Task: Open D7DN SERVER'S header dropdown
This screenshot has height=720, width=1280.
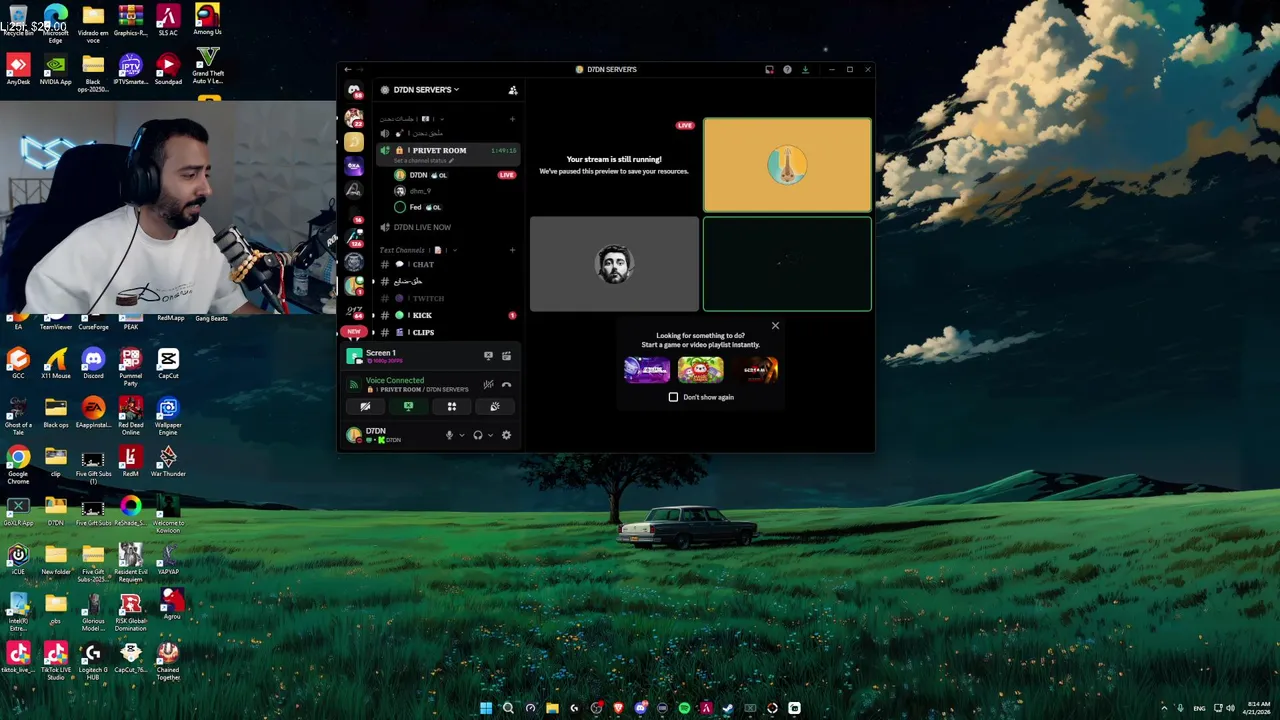Action: click(426, 90)
